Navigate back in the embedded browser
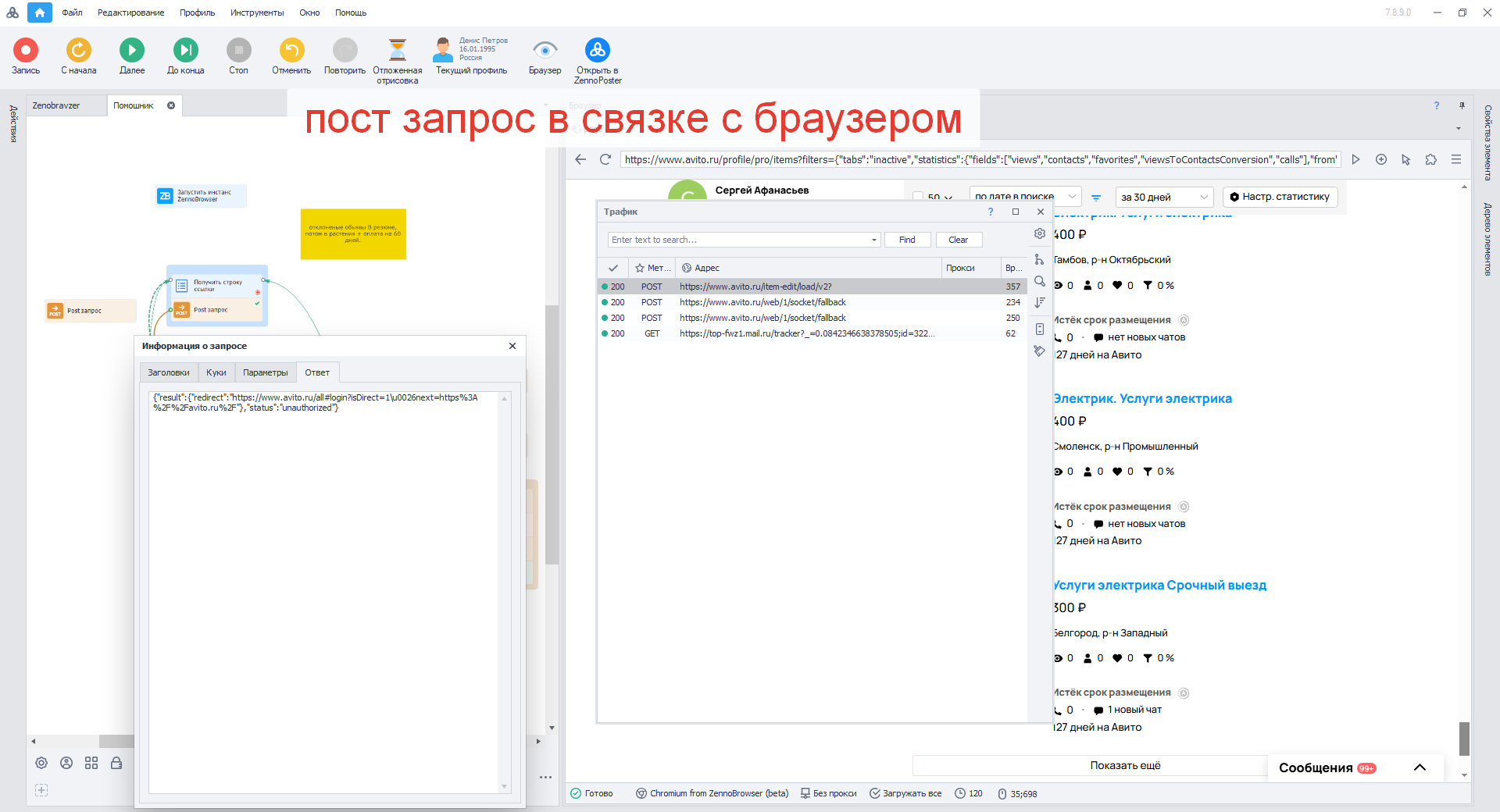Screen dimensions: 1500x812 580,159
